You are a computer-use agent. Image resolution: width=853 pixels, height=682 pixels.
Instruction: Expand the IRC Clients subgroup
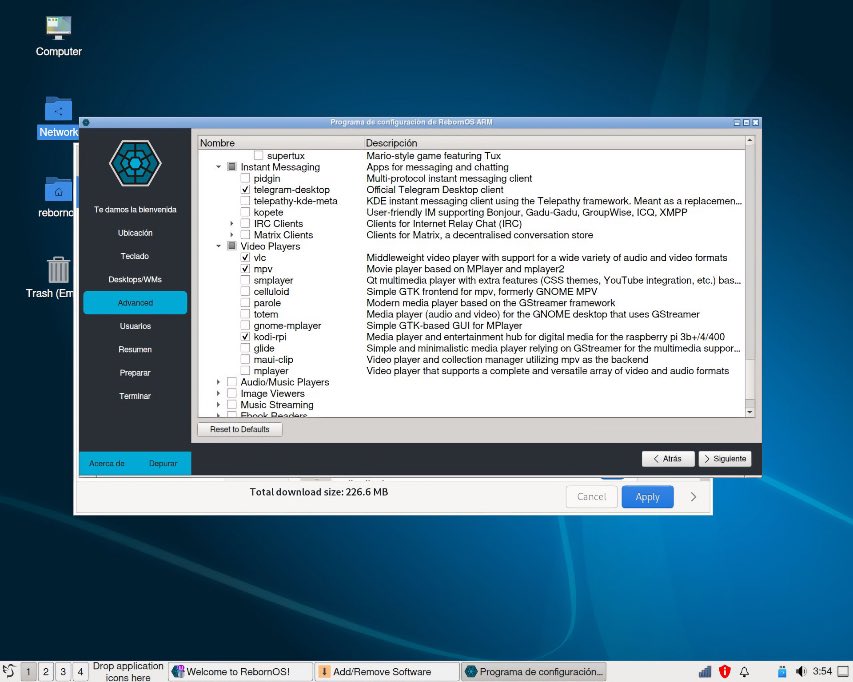pyautogui.click(x=232, y=224)
